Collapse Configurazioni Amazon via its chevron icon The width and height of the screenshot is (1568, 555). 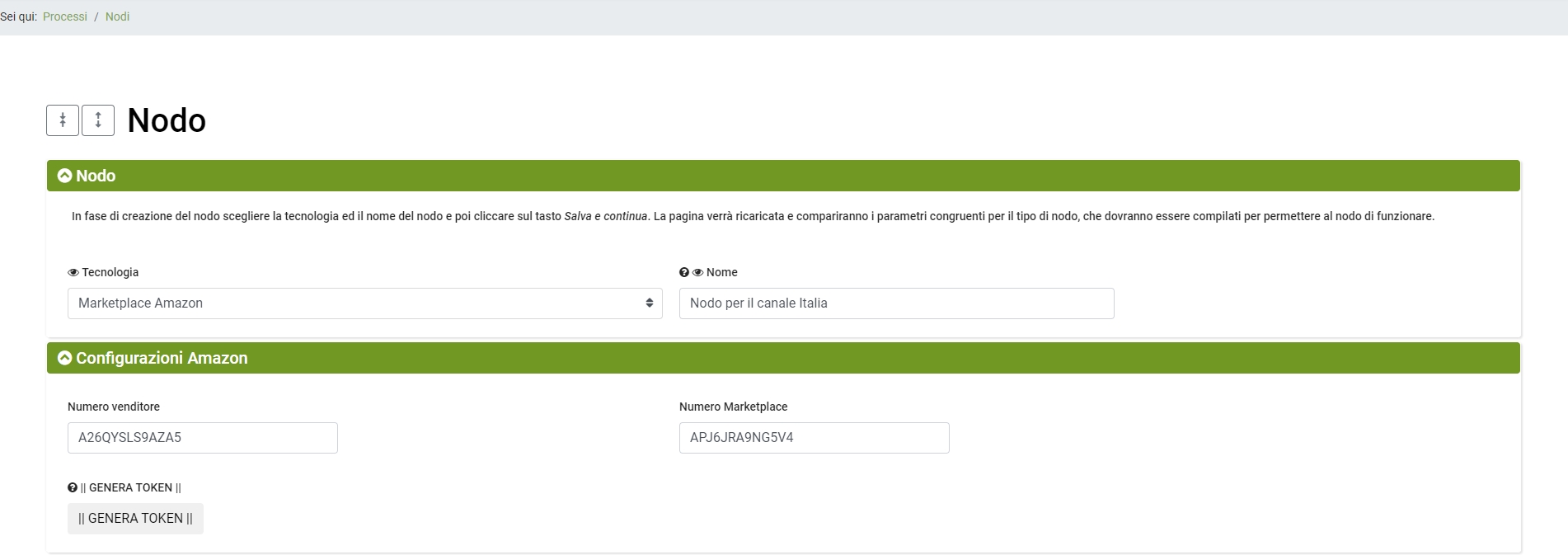(x=65, y=358)
